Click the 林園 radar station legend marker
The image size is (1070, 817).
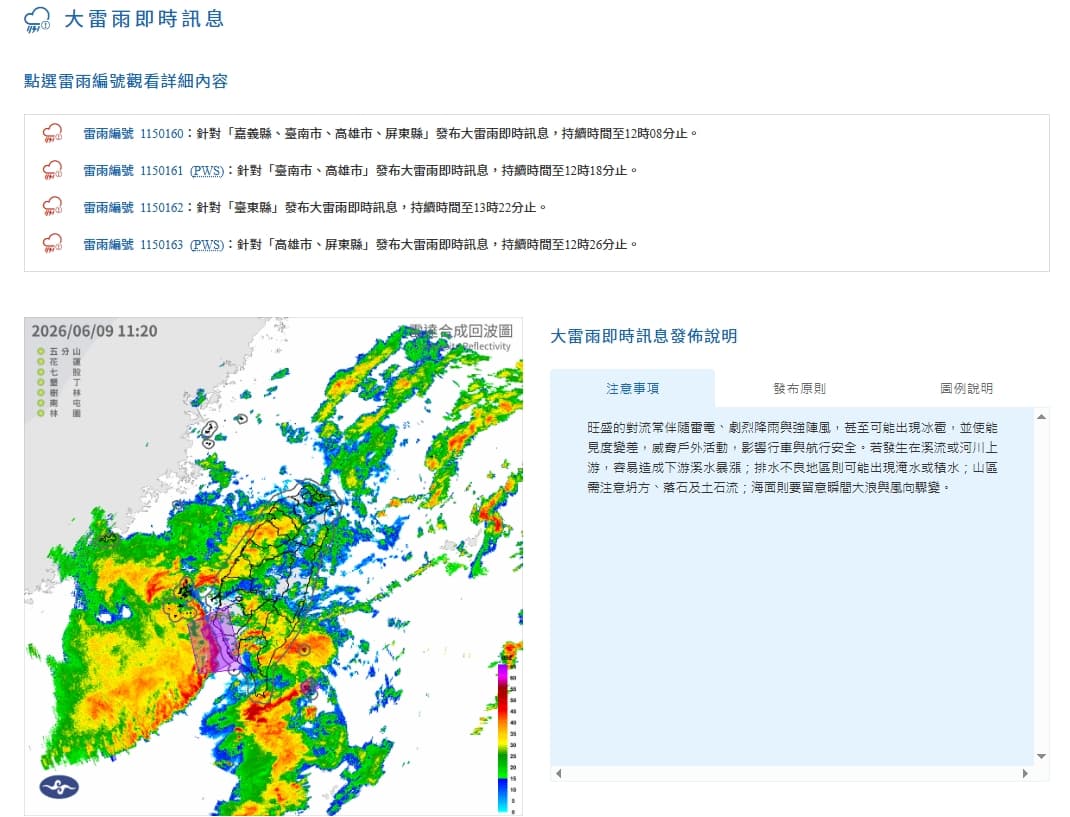(x=41, y=413)
